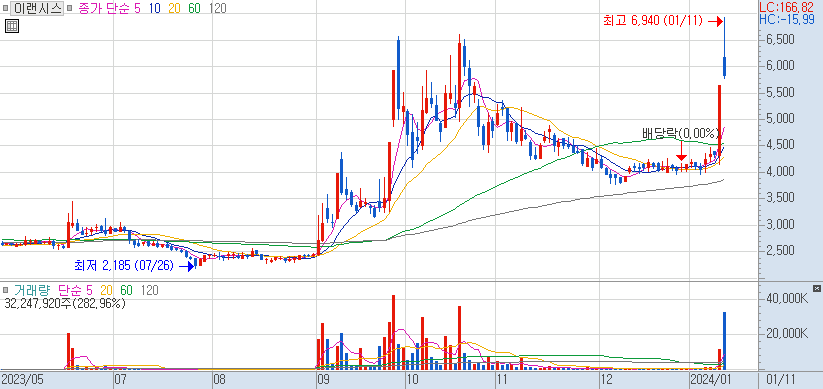Click the 08 month axis label
Viewport: 823px width, 389px height.
pos(219,380)
